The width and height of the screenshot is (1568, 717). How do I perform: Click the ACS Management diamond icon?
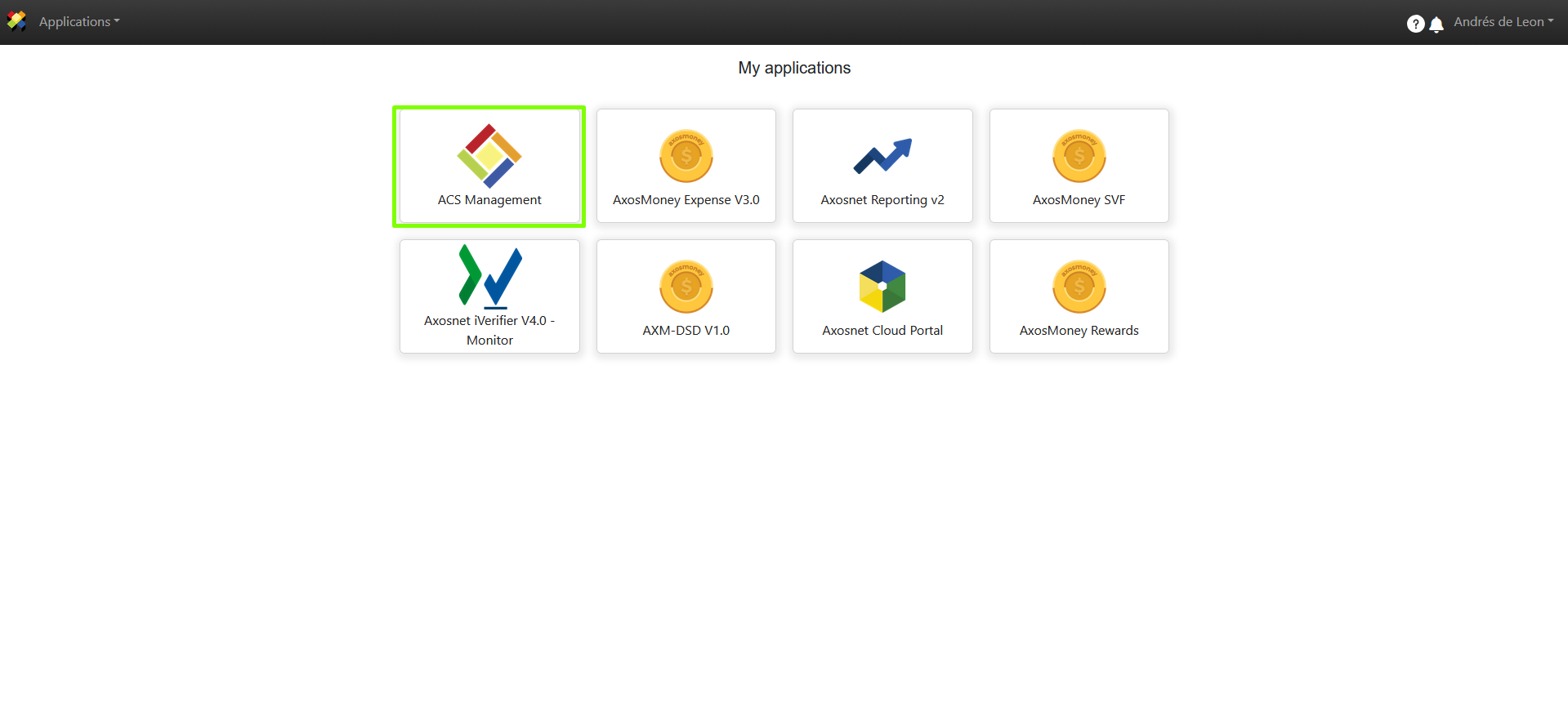(x=489, y=155)
